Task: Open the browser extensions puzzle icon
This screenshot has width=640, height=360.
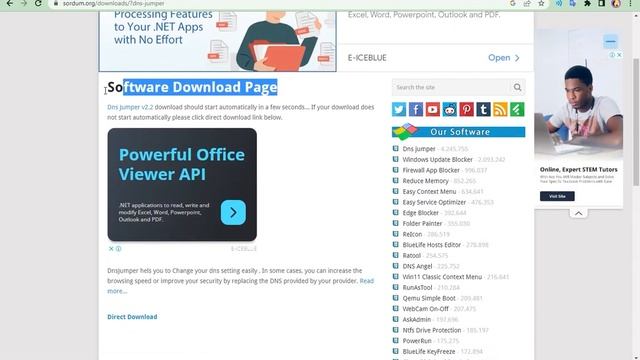Action: [587, 3]
